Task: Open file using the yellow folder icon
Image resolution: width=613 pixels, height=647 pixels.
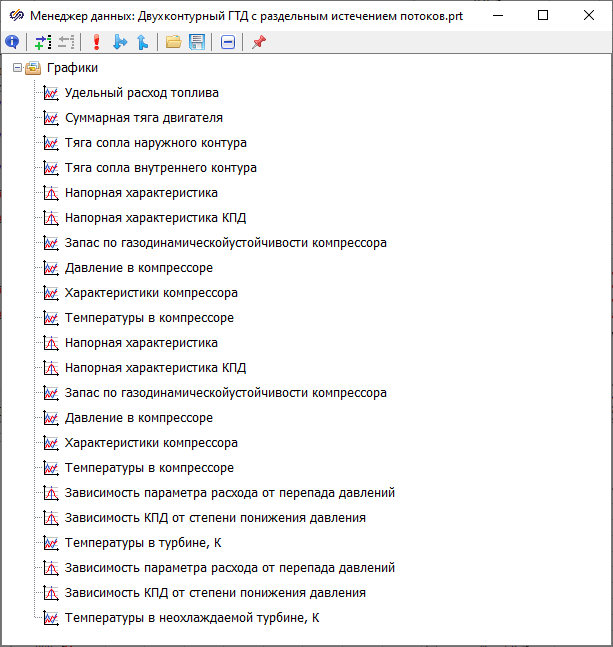Action: (x=173, y=43)
